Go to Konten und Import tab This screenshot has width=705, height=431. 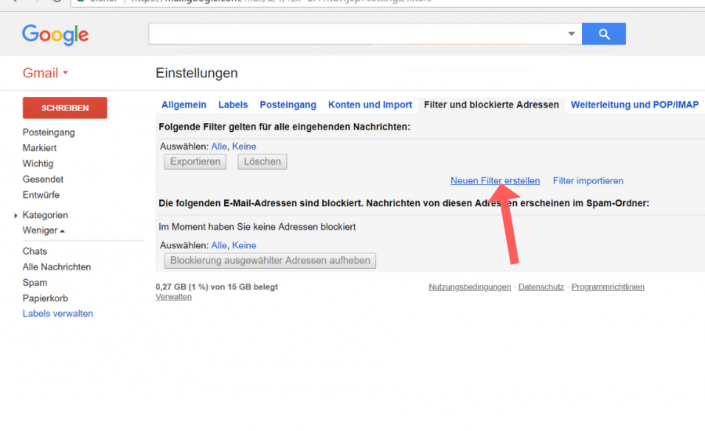coord(369,105)
